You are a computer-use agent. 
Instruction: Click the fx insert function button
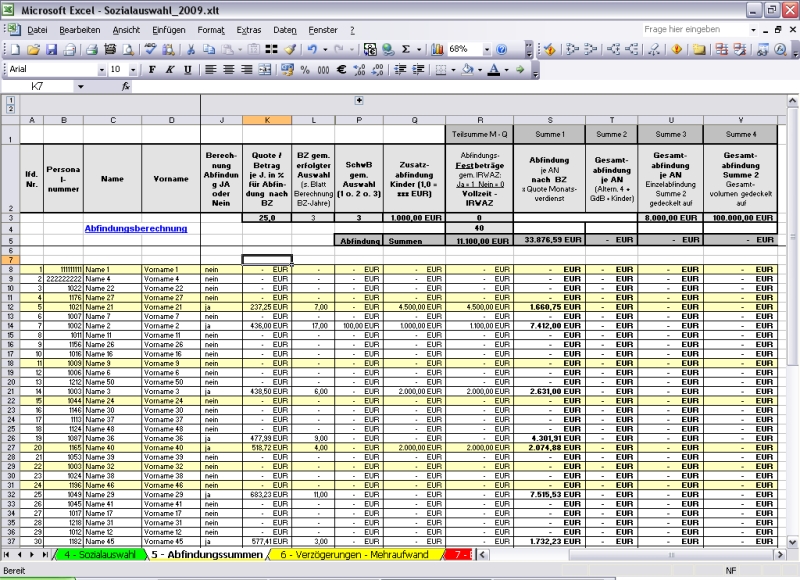coord(126,87)
